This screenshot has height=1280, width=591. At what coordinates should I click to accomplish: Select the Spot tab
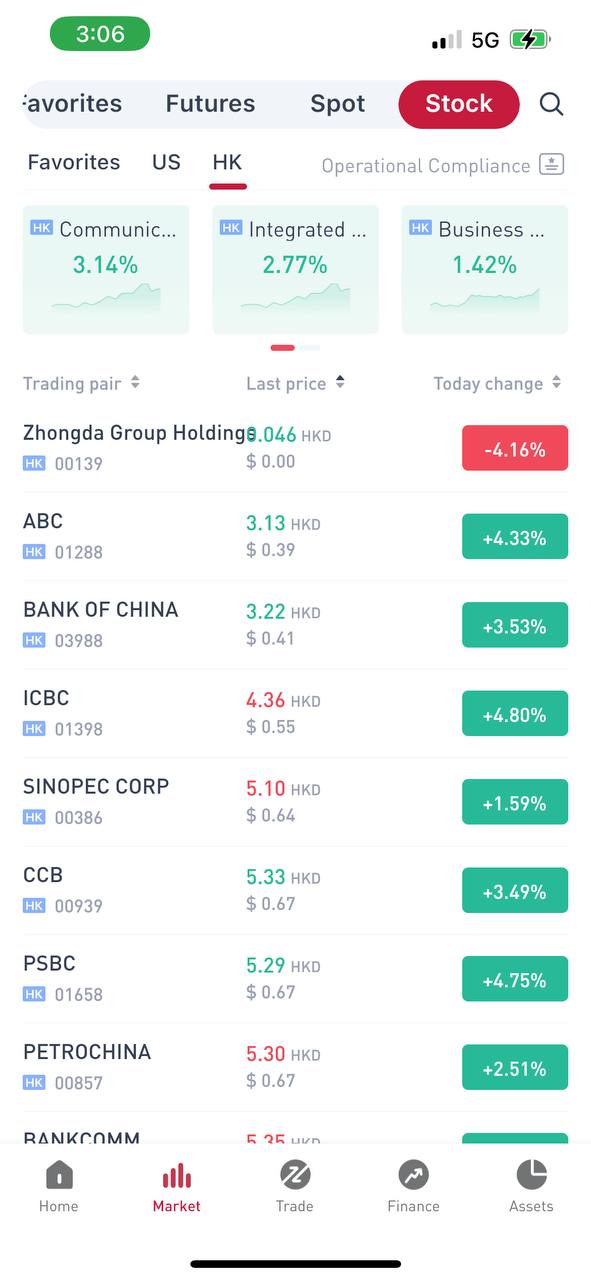coord(337,103)
